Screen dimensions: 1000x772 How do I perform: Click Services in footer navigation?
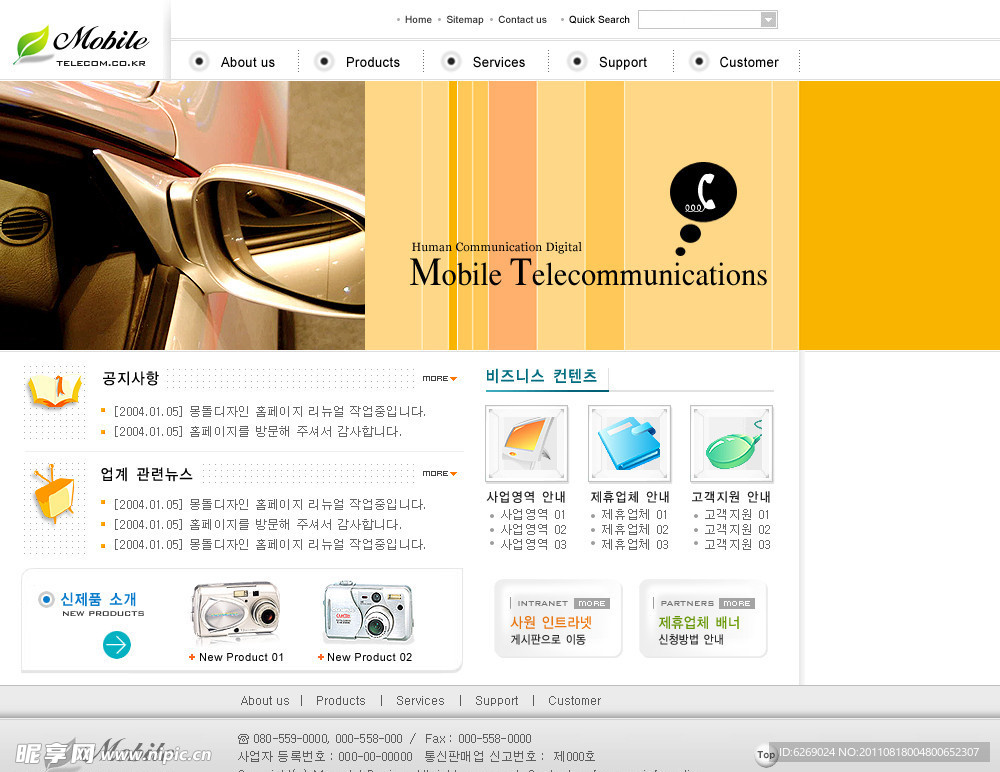pos(420,701)
